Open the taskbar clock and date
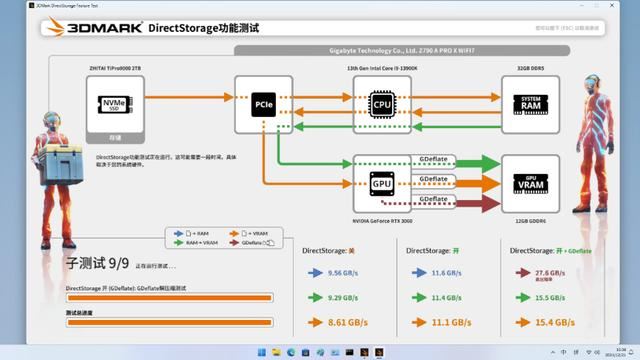 click(620, 352)
